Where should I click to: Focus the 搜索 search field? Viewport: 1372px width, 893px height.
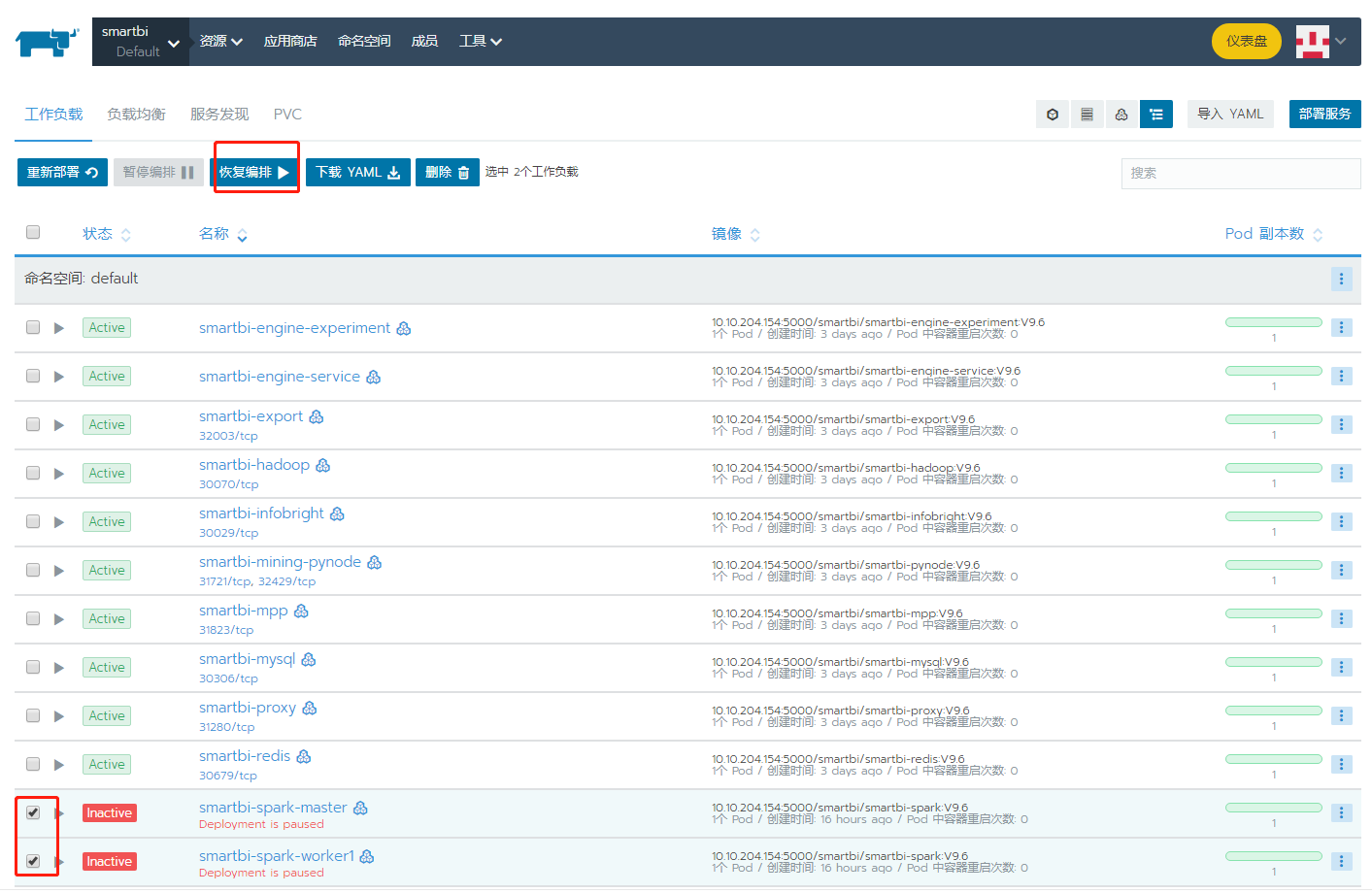pyautogui.click(x=1241, y=173)
